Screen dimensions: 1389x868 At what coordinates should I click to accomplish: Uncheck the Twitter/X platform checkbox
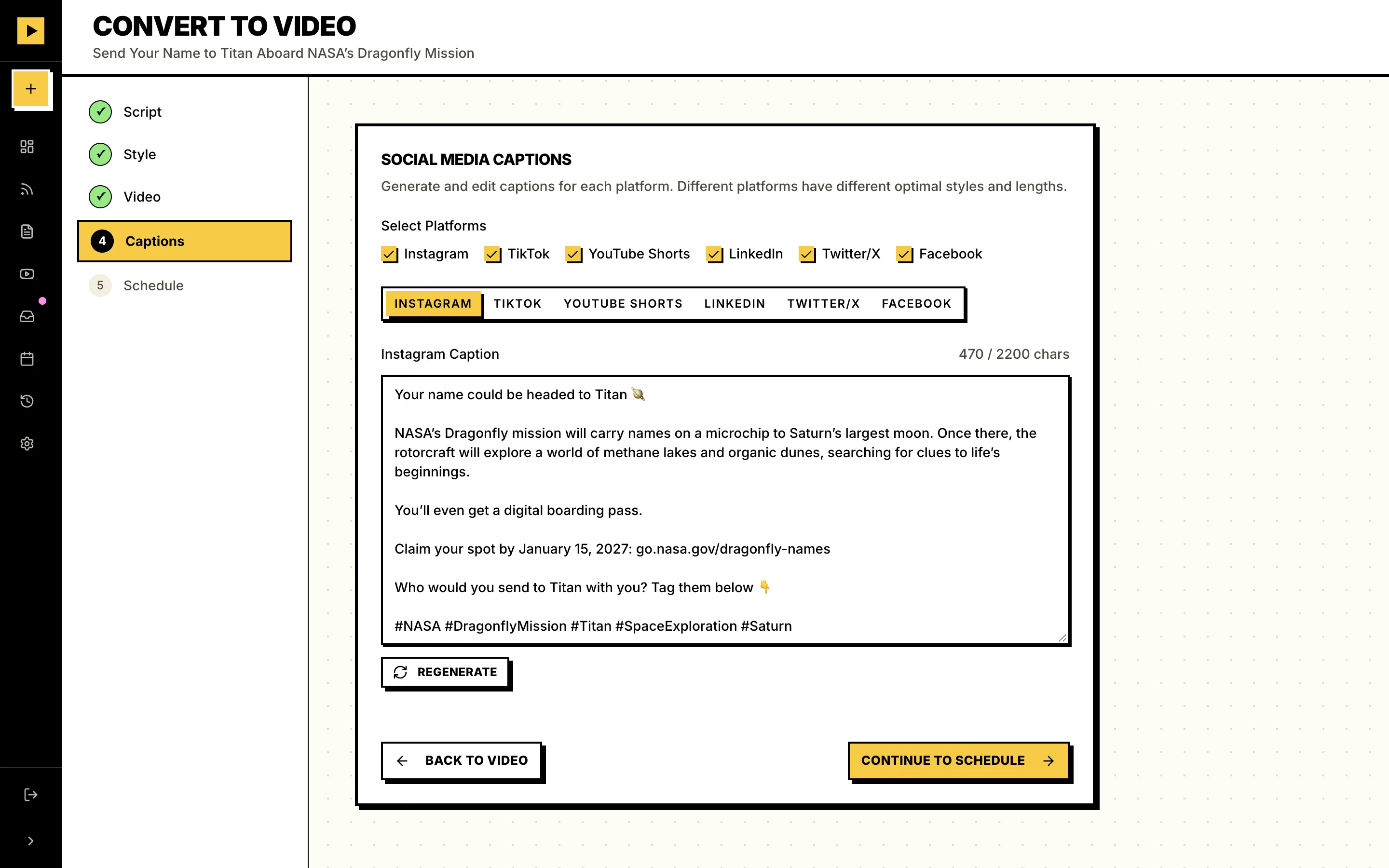pos(807,254)
